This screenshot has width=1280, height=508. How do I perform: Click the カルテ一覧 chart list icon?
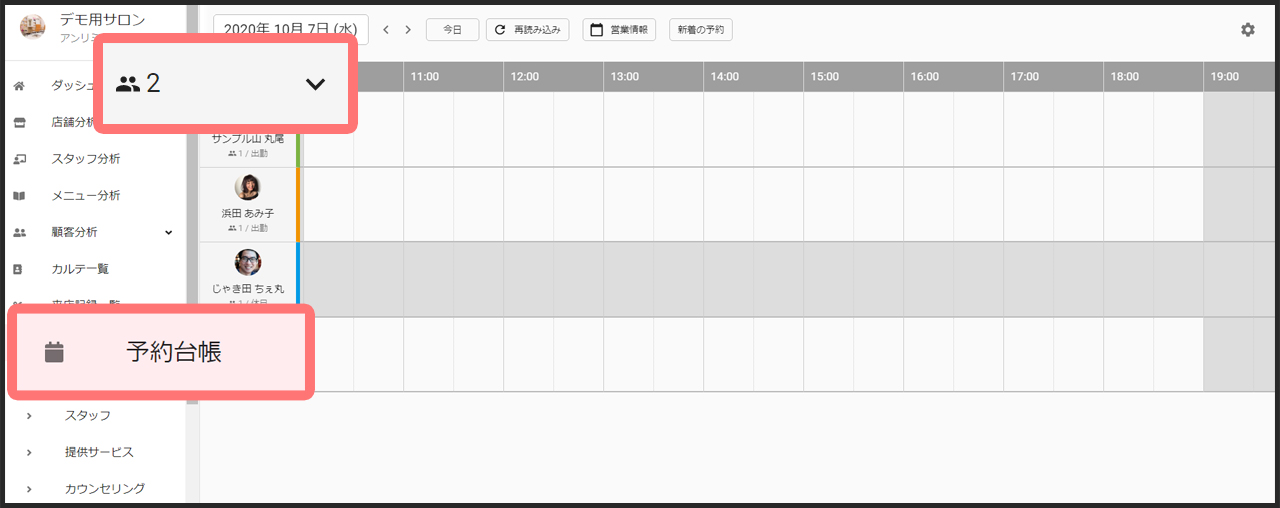click(x=19, y=269)
